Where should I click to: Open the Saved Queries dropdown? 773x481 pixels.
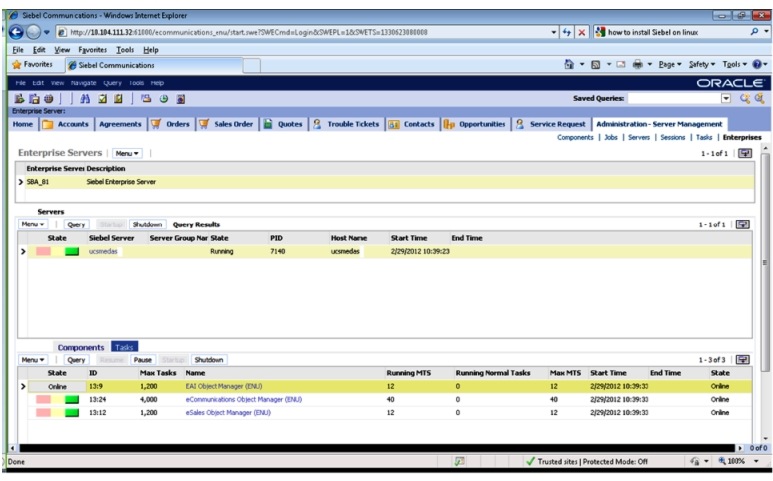coord(726,99)
